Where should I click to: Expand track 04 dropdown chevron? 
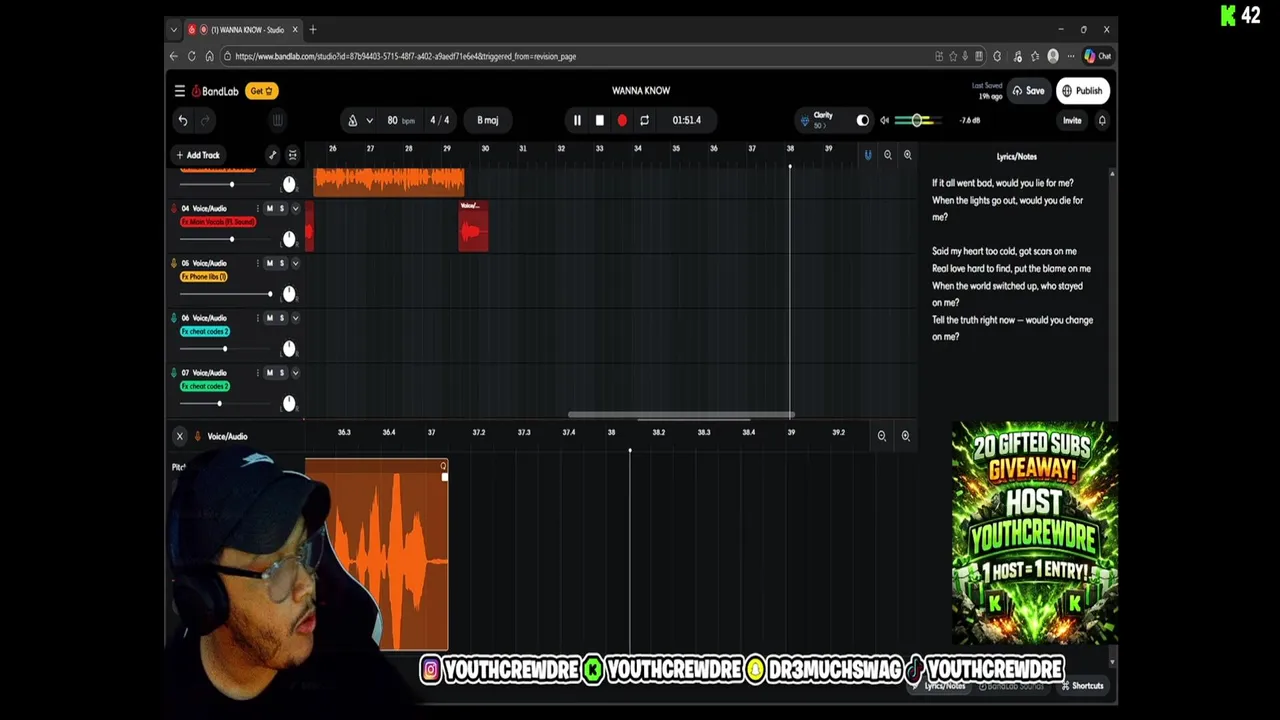point(295,208)
